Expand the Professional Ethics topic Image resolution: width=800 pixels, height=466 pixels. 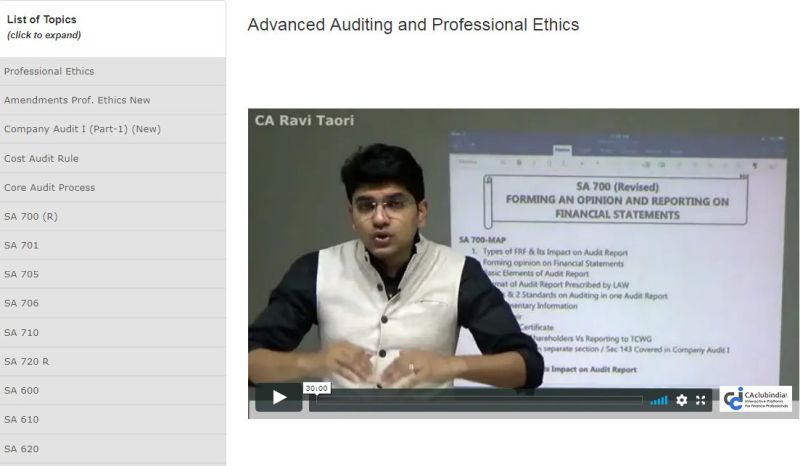[x=113, y=71]
